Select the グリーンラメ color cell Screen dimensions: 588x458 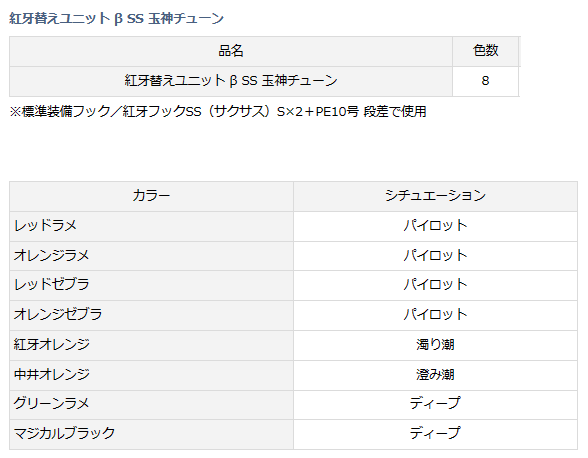pos(152,404)
